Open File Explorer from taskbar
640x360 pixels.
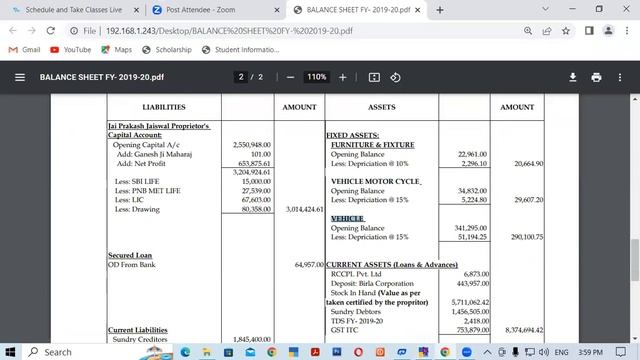(x=207, y=352)
